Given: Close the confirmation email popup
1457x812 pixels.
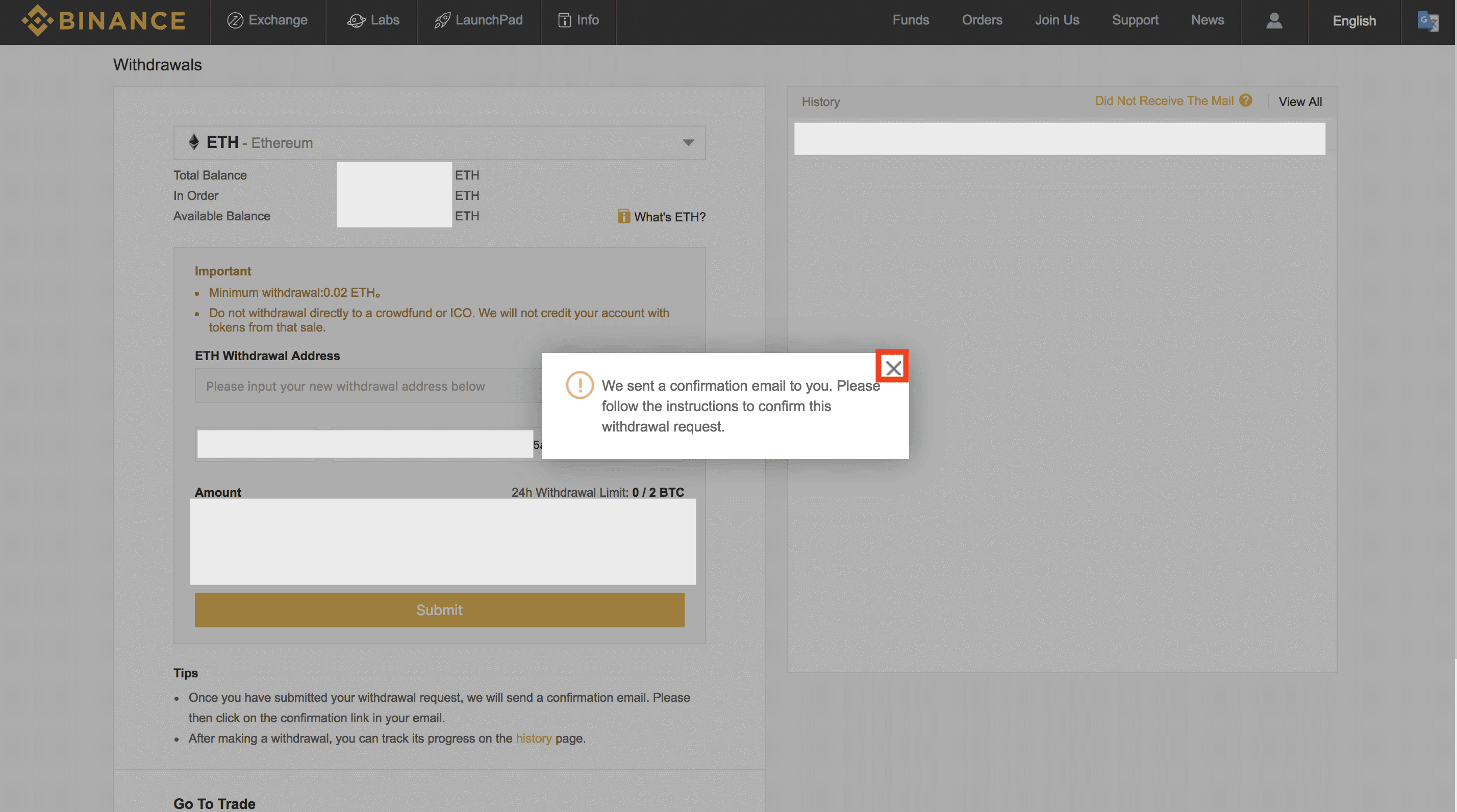Looking at the screenshot, I should 893,368.
